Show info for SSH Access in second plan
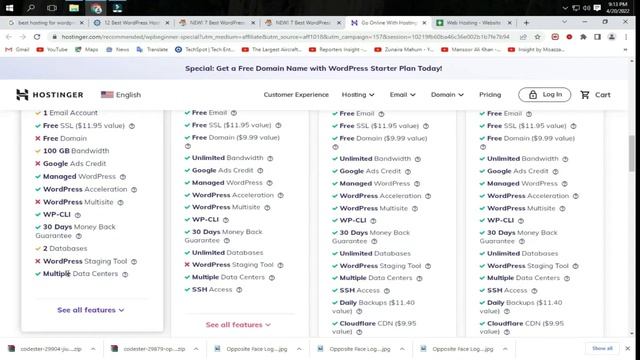 click(x=239, y=290)
